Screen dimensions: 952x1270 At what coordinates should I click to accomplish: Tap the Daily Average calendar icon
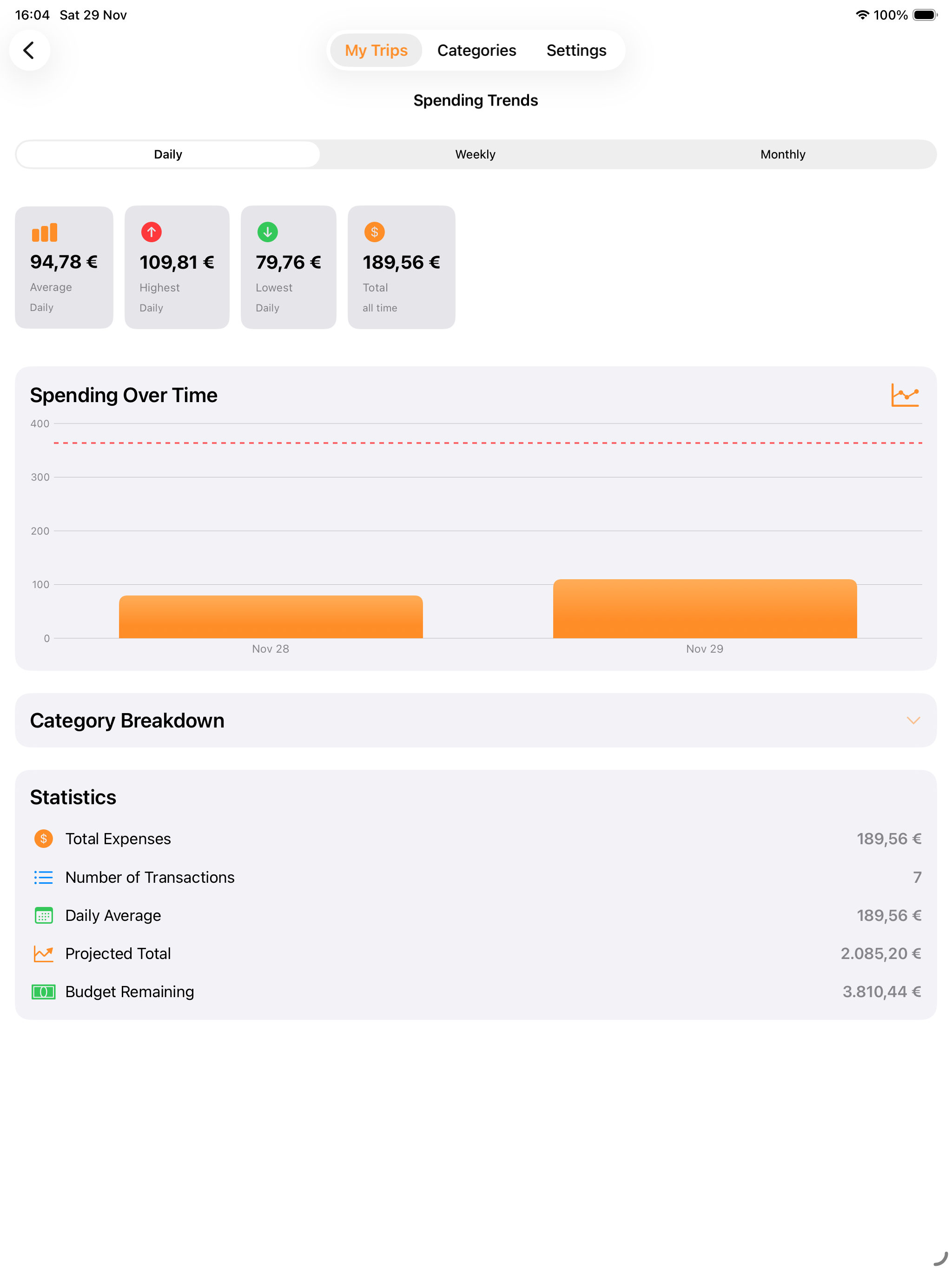44,915
